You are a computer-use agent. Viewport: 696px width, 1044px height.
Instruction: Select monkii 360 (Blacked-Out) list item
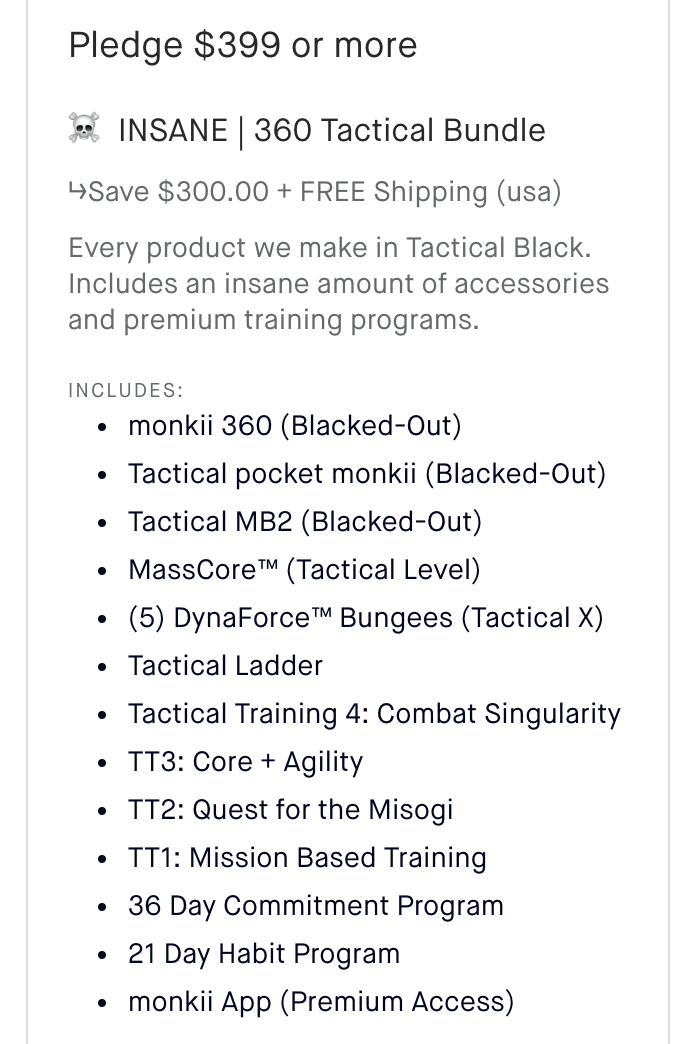pyautogui.click(x=295, y=426)
